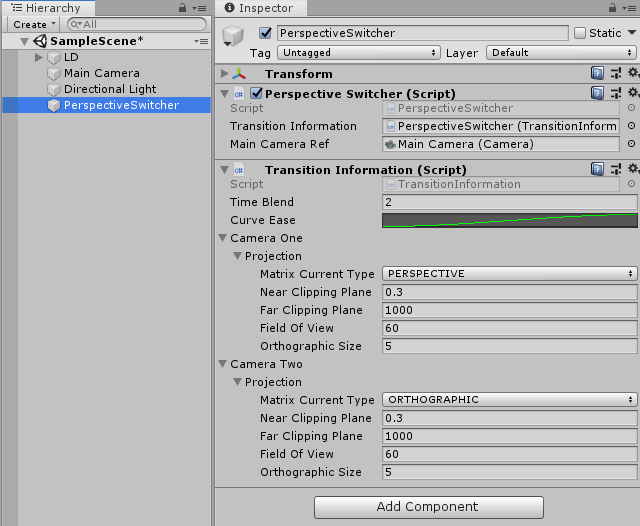This screenshot has width=640, height=526.
Task: Click the Unity logo beside SampleScene
Action: (40, 41)
